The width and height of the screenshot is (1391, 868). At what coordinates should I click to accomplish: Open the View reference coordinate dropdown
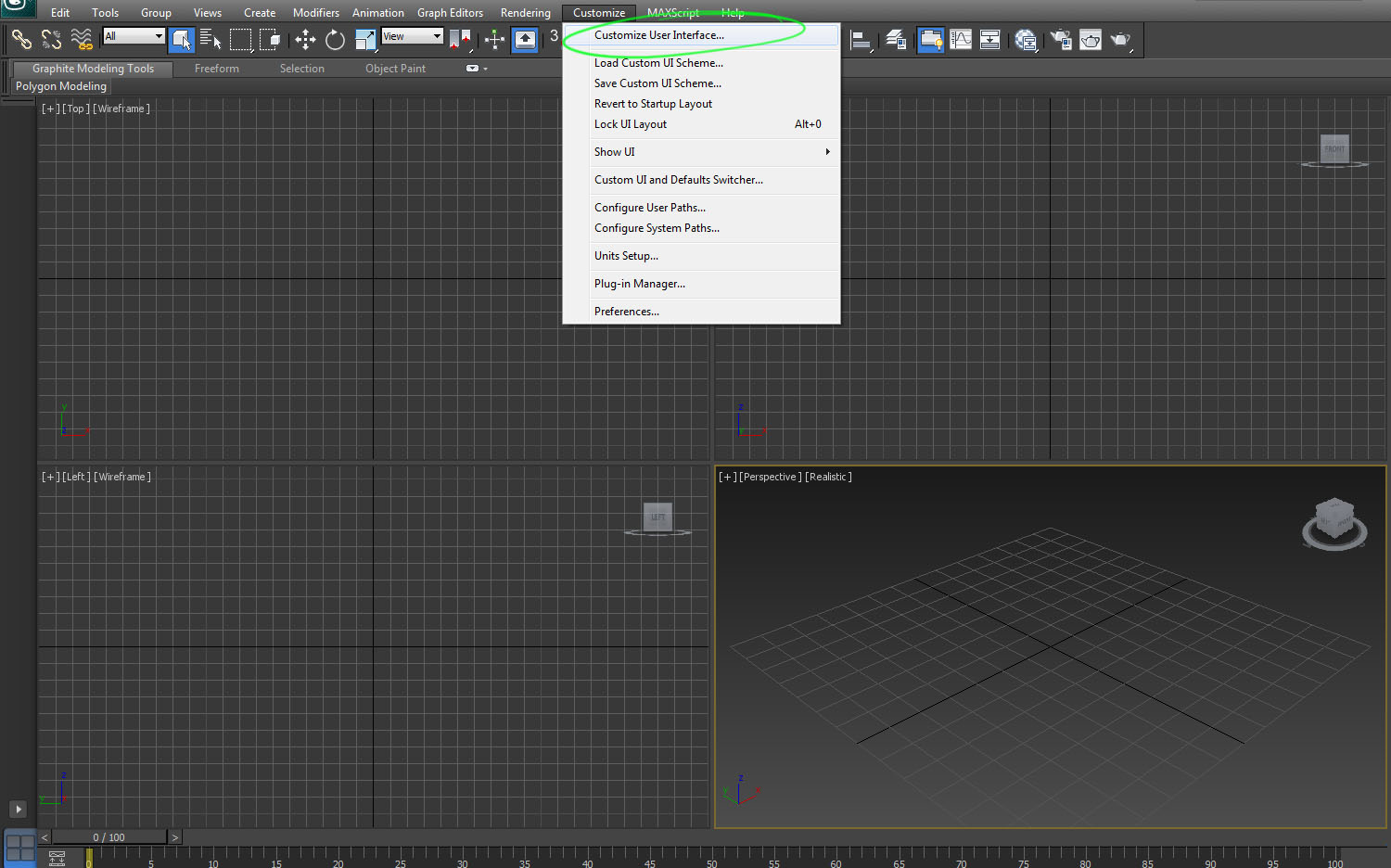click(412, 36)
